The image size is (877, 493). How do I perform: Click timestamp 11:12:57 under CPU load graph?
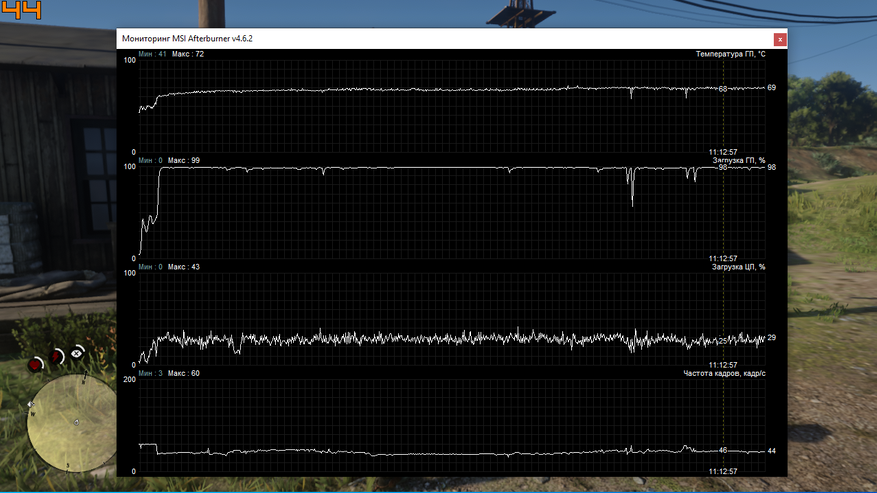[723, 365]
